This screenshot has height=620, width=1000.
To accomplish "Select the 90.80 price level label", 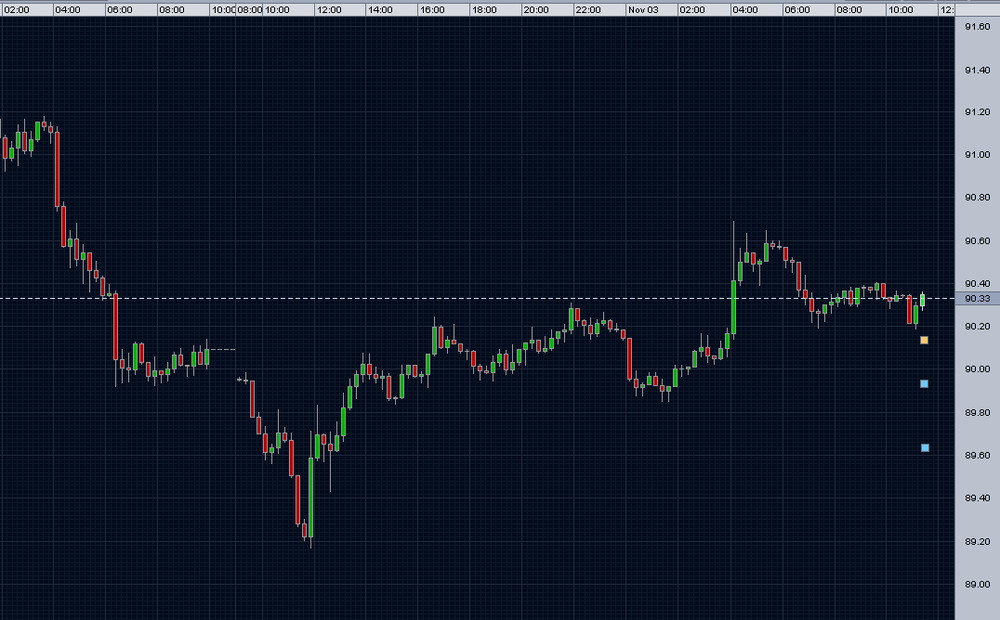I will tap(977, 198).
